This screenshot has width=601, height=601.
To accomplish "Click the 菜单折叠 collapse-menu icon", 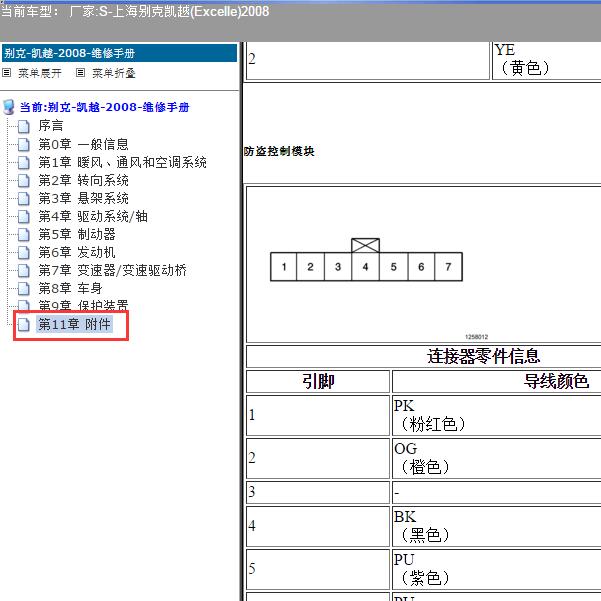I will (x=80, y=72).
